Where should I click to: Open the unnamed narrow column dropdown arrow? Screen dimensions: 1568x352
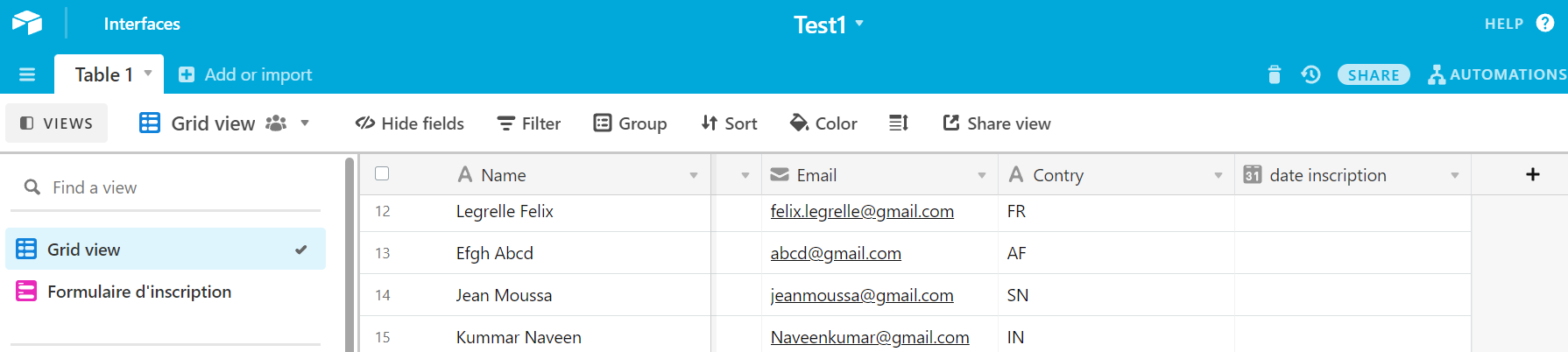(x=745, y=176)
